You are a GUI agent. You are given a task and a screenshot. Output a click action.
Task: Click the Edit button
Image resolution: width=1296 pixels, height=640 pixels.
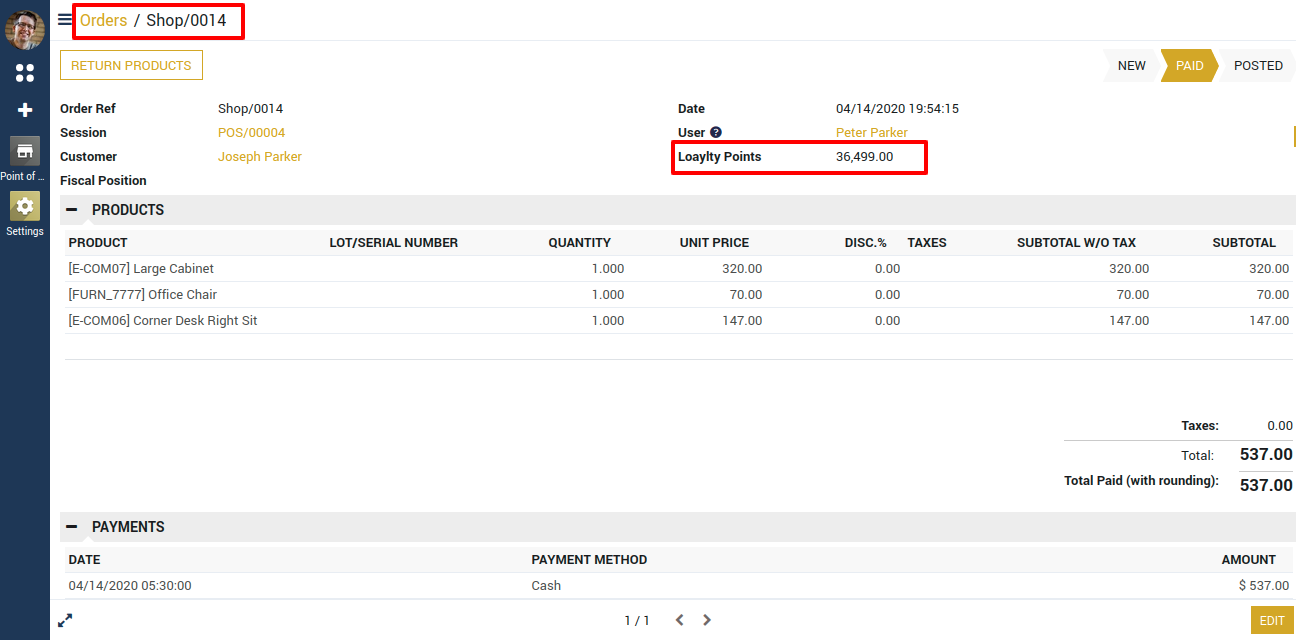pos(1272,620)
